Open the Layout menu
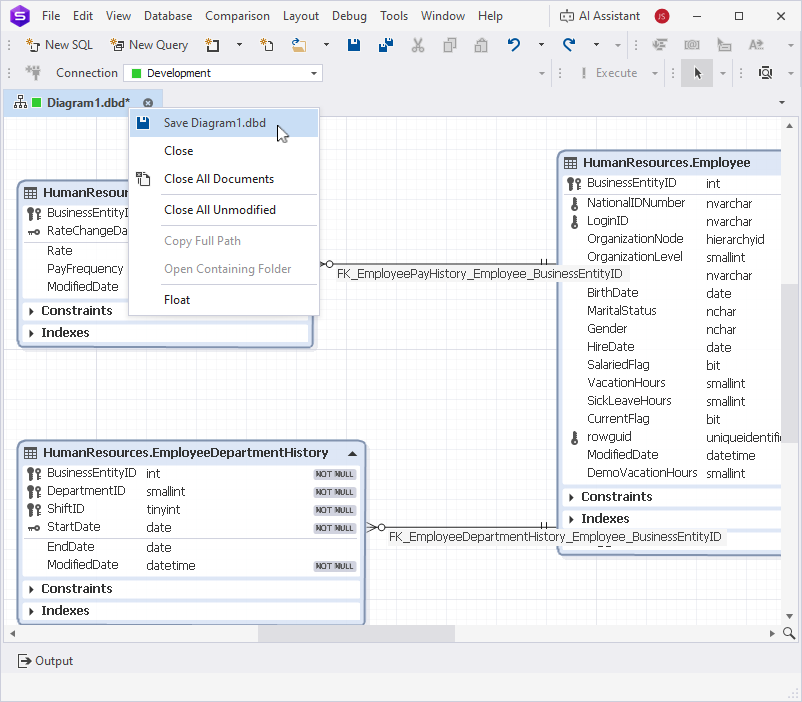 point(301,16)
